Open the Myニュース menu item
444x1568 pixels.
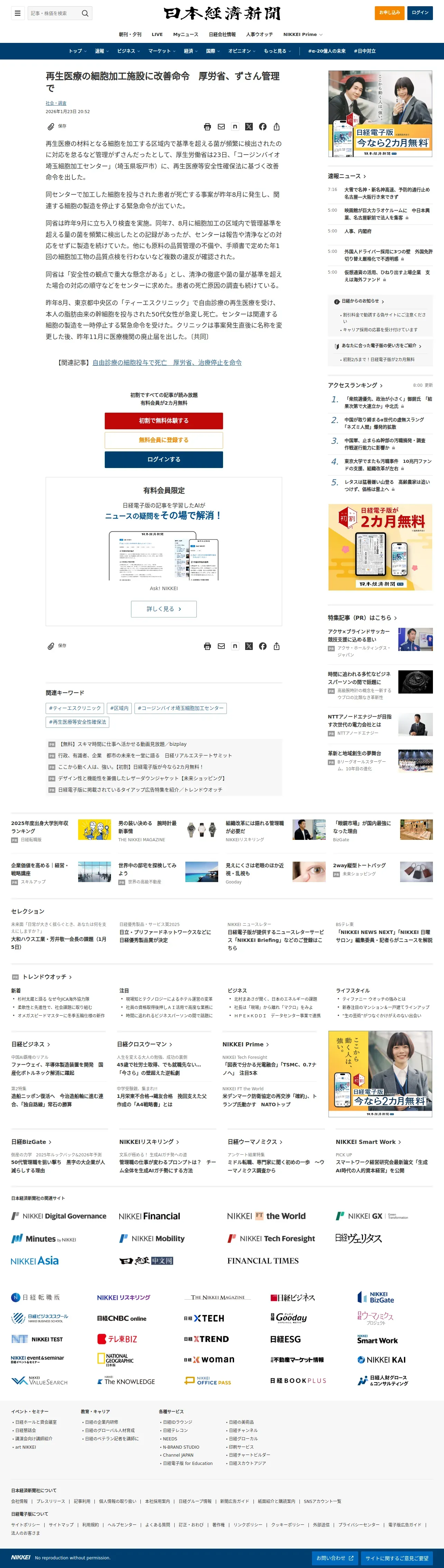pos(185,35)
